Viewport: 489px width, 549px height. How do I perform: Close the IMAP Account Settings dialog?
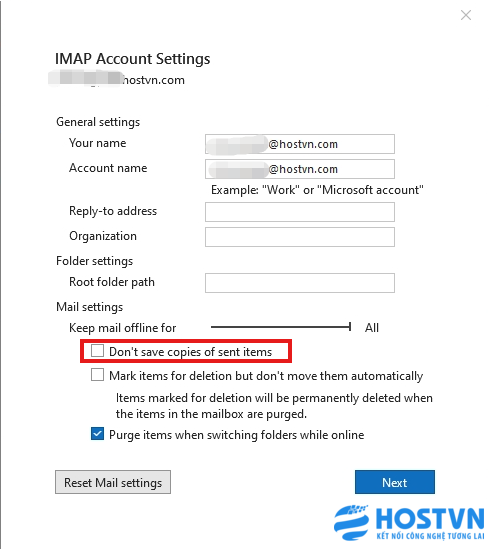click(466, 15)
